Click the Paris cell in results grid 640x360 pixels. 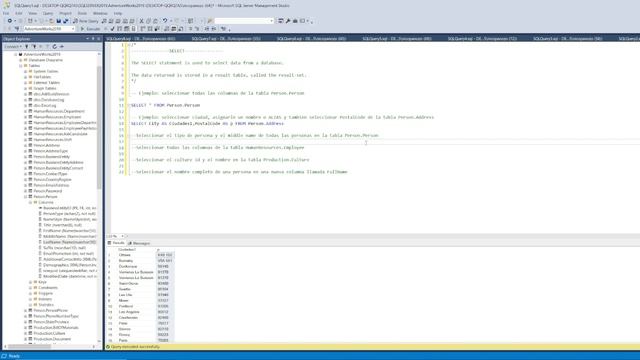(136, 340)
